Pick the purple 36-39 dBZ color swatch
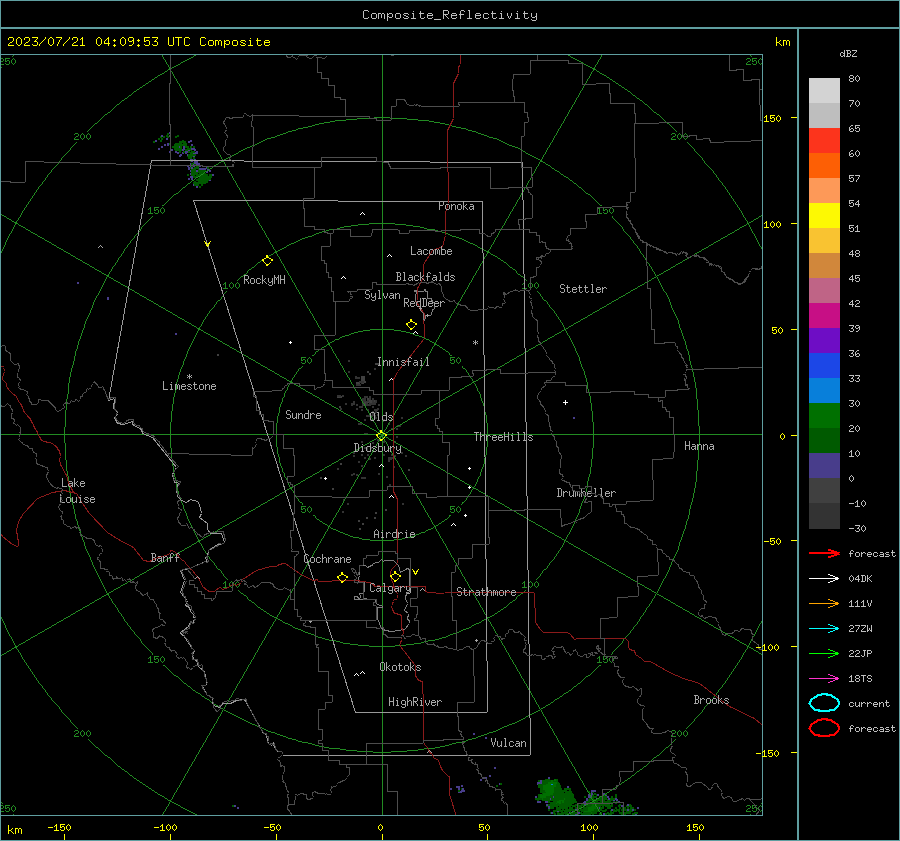The image size is (900, 841). pos(824,341)
